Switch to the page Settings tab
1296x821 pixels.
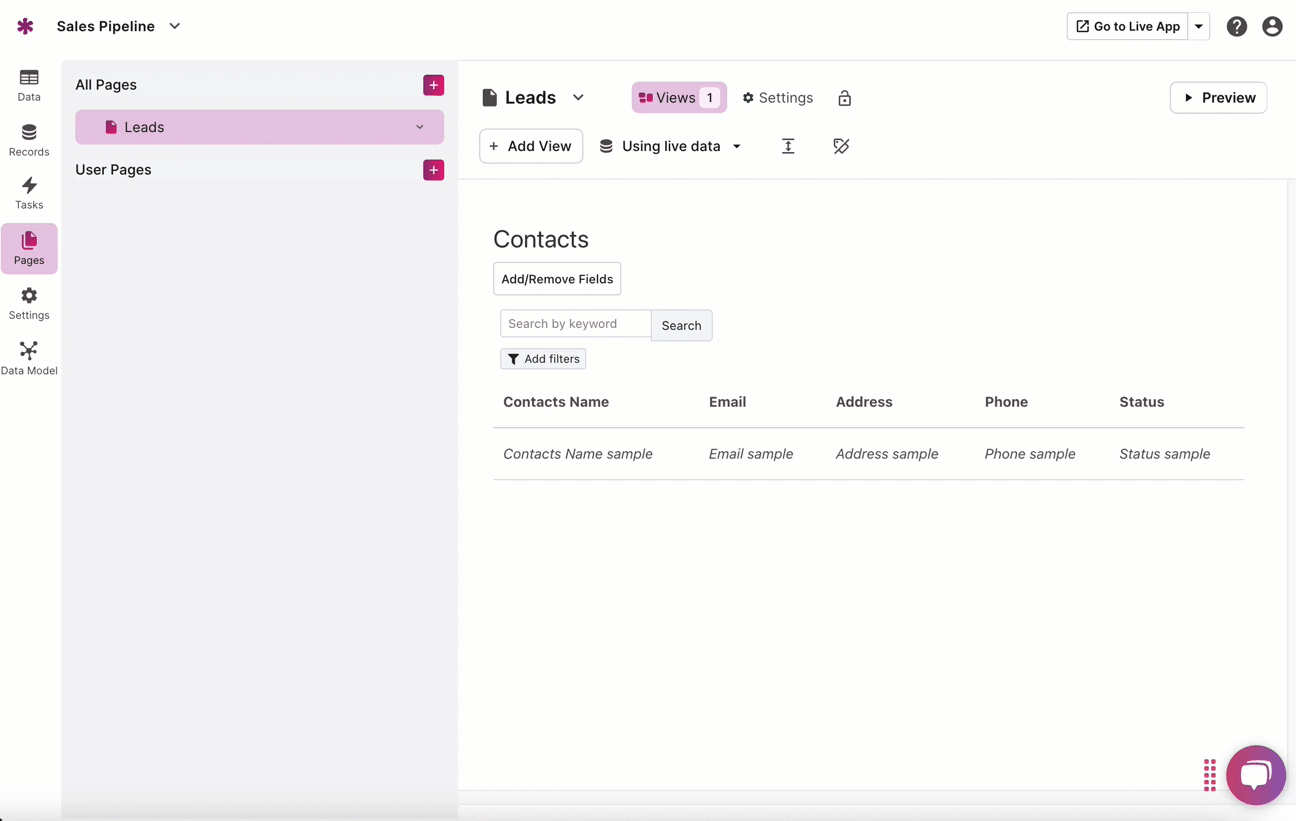click(777, 98)
